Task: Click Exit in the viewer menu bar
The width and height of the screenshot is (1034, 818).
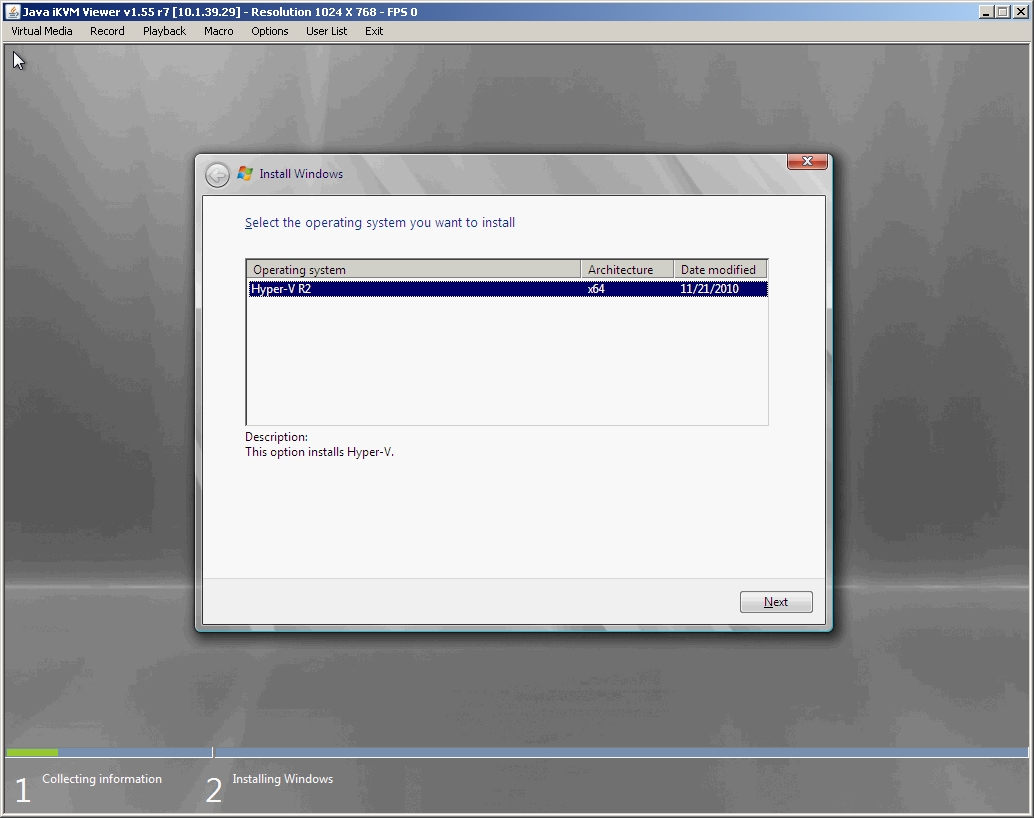Action: click(x=374, y=31)
